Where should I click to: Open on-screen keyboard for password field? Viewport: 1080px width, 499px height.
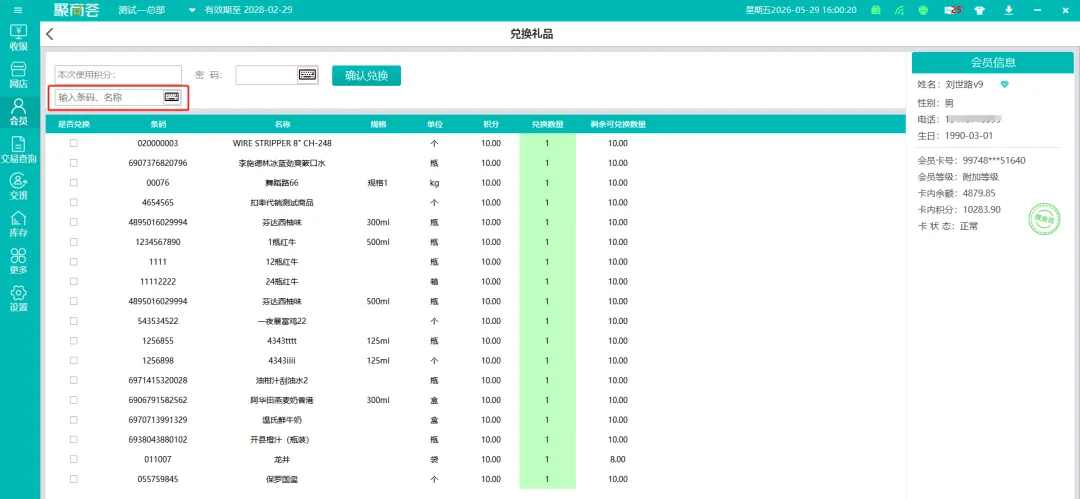click(x=307, y=74)
